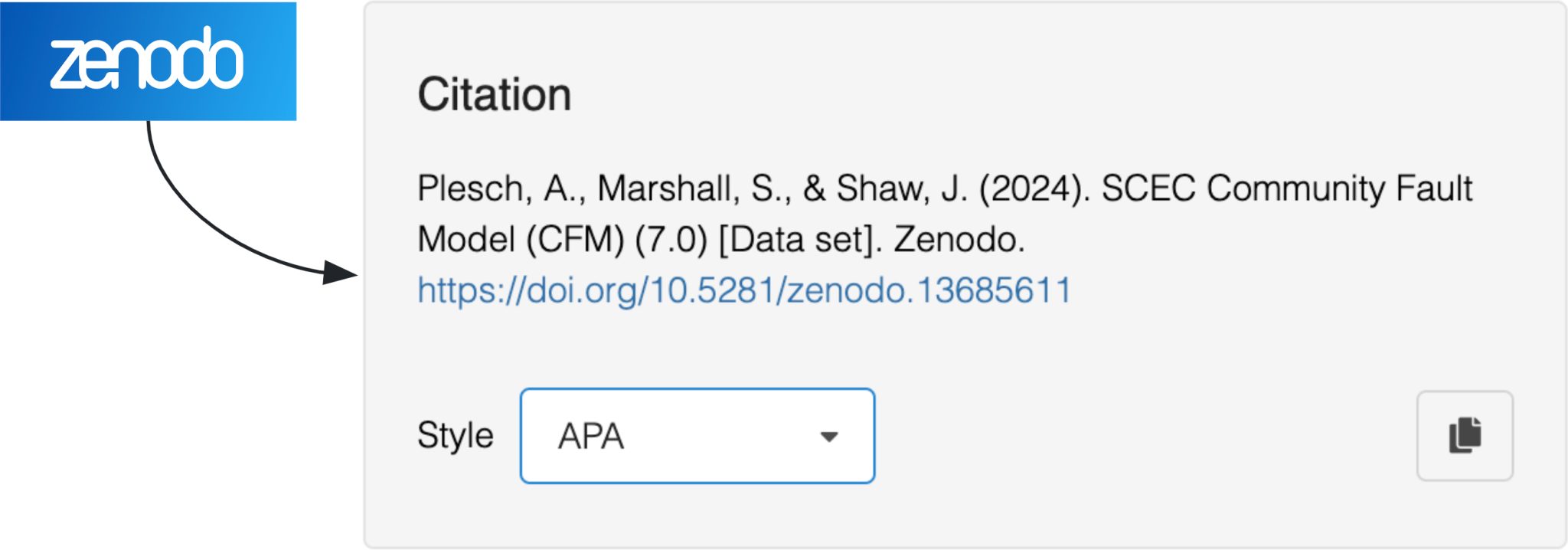Click the Model (CFM) text

521,240
